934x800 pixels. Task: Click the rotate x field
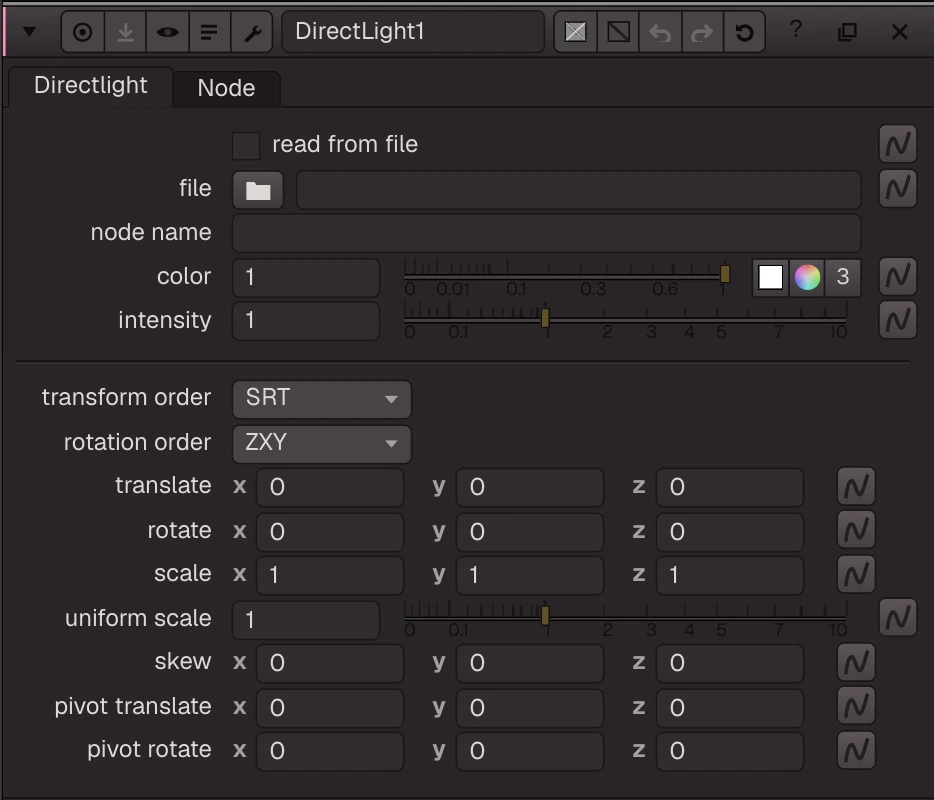coord(330,532)
